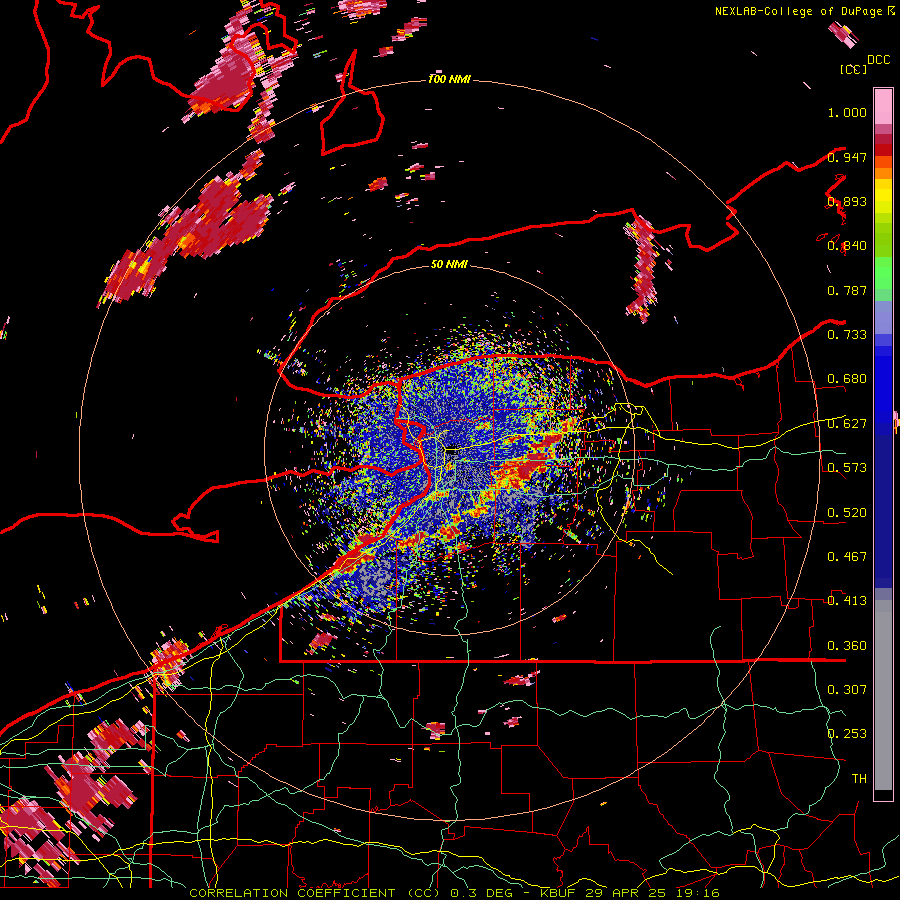Pick the gray lower segment of the color bar
This screenshot has width=900, height=900.
click(x=883, y=695)
